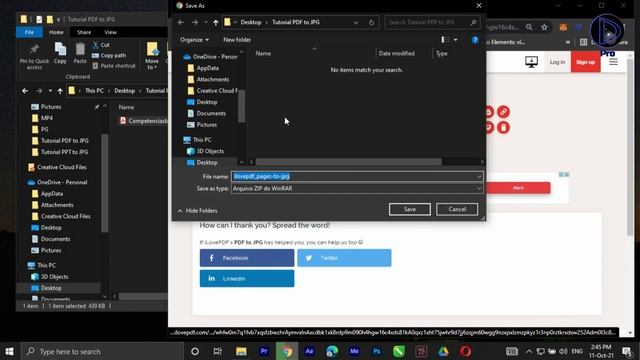Open Save As dialog help
The height and width of the screenshot is (360, 640).
pos(475,40)
